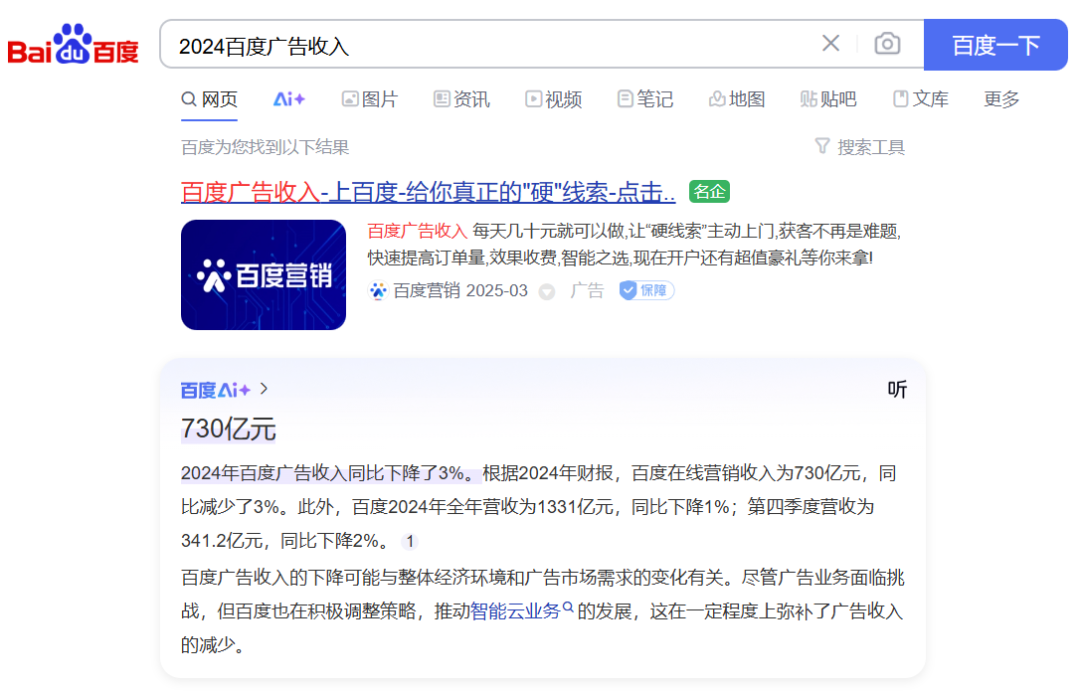Image resolution: width=1080 pixels, height=693 pixels.
Task: Open the 笔记 tab
Action: (645, 99)
